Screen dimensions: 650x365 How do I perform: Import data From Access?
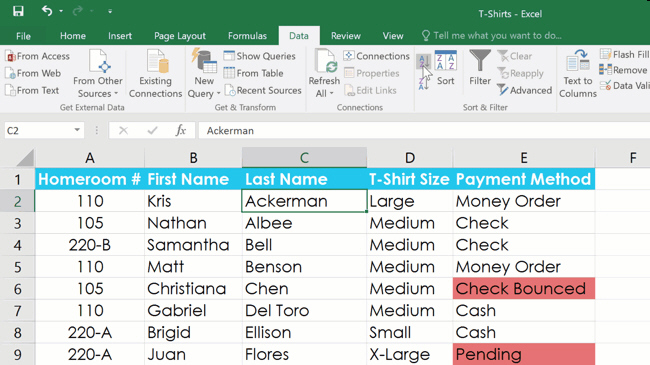pos(38,56)
